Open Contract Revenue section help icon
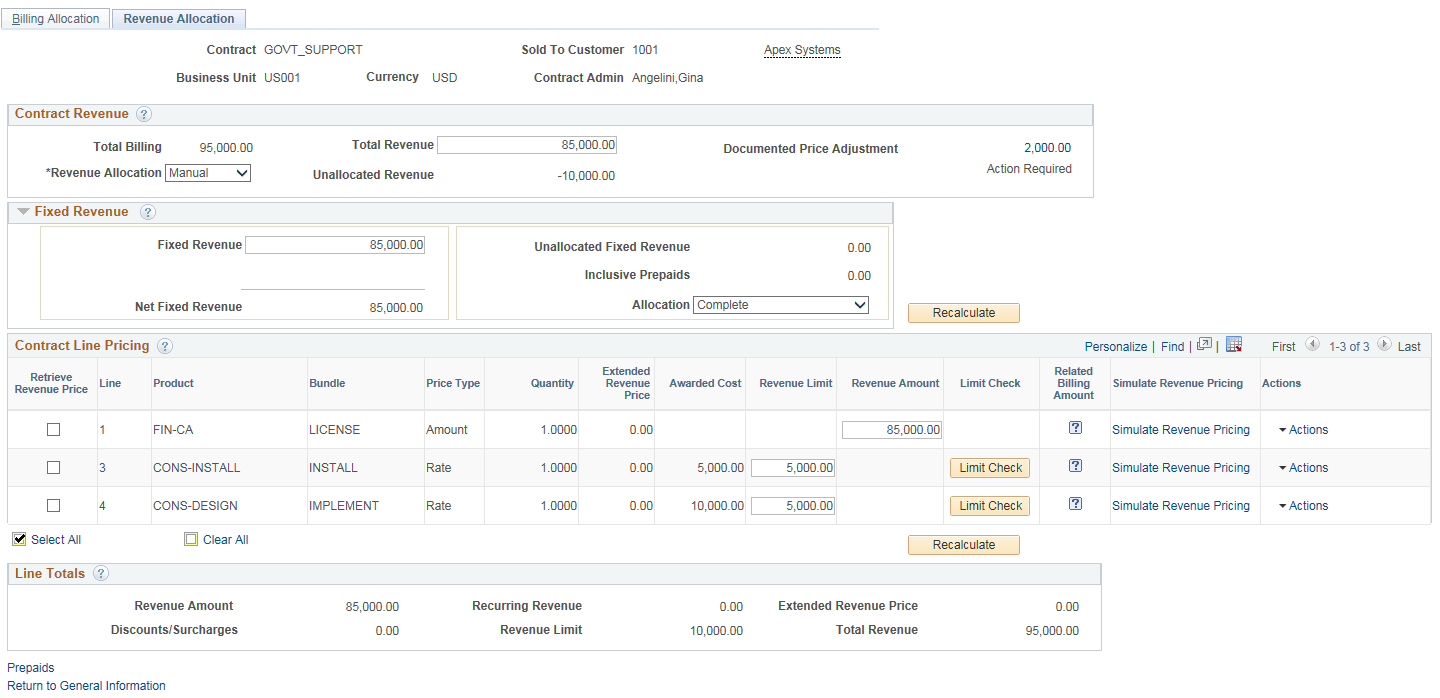This screenshot has width=1440, height=698. [144, 114]
